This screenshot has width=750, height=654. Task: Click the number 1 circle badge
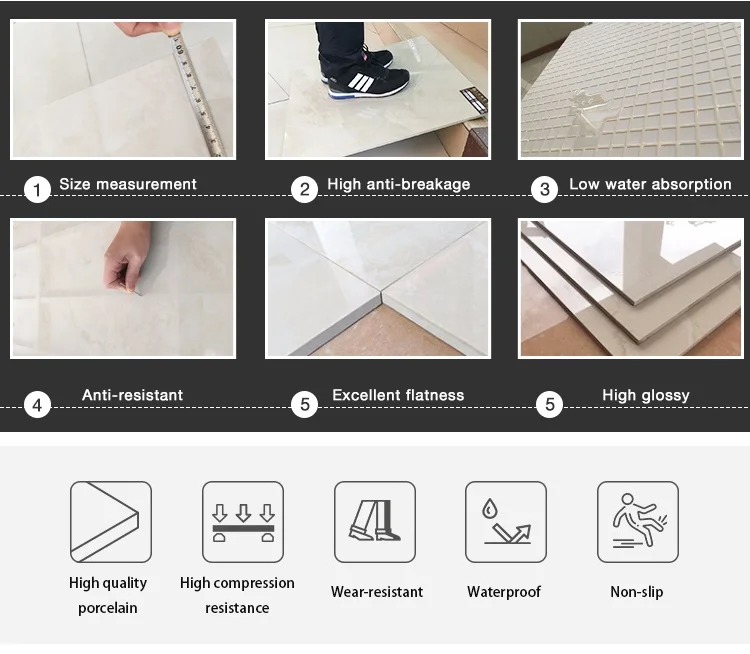point(37,190)
